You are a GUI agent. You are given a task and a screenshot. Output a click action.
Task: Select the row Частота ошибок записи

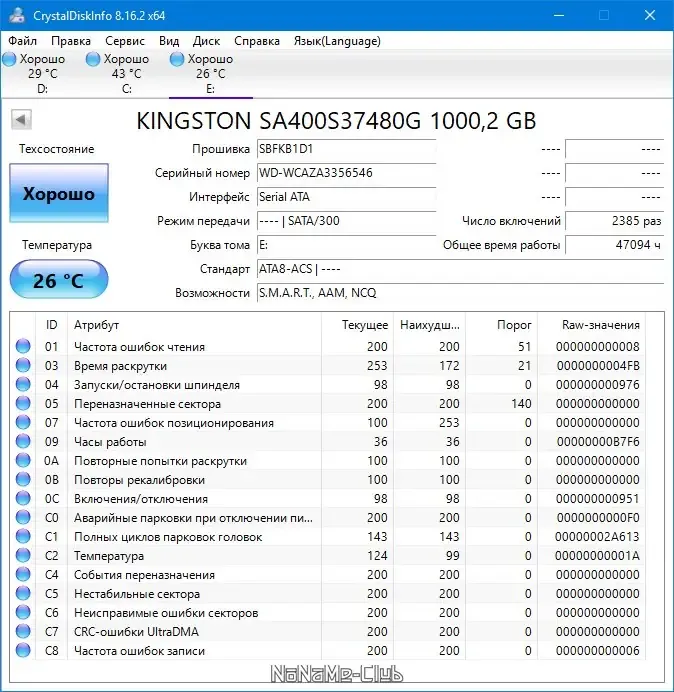tap(328, 650)
